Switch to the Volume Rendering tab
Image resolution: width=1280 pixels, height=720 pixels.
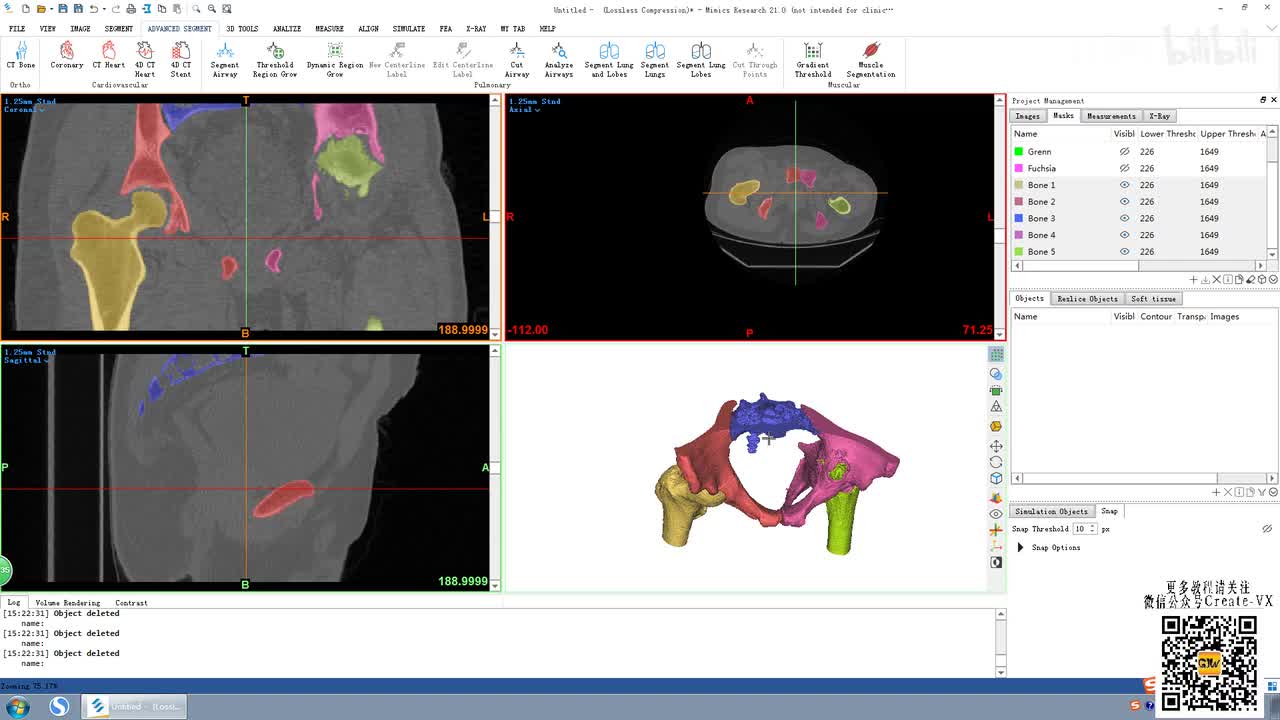click(x=68, y=603)
